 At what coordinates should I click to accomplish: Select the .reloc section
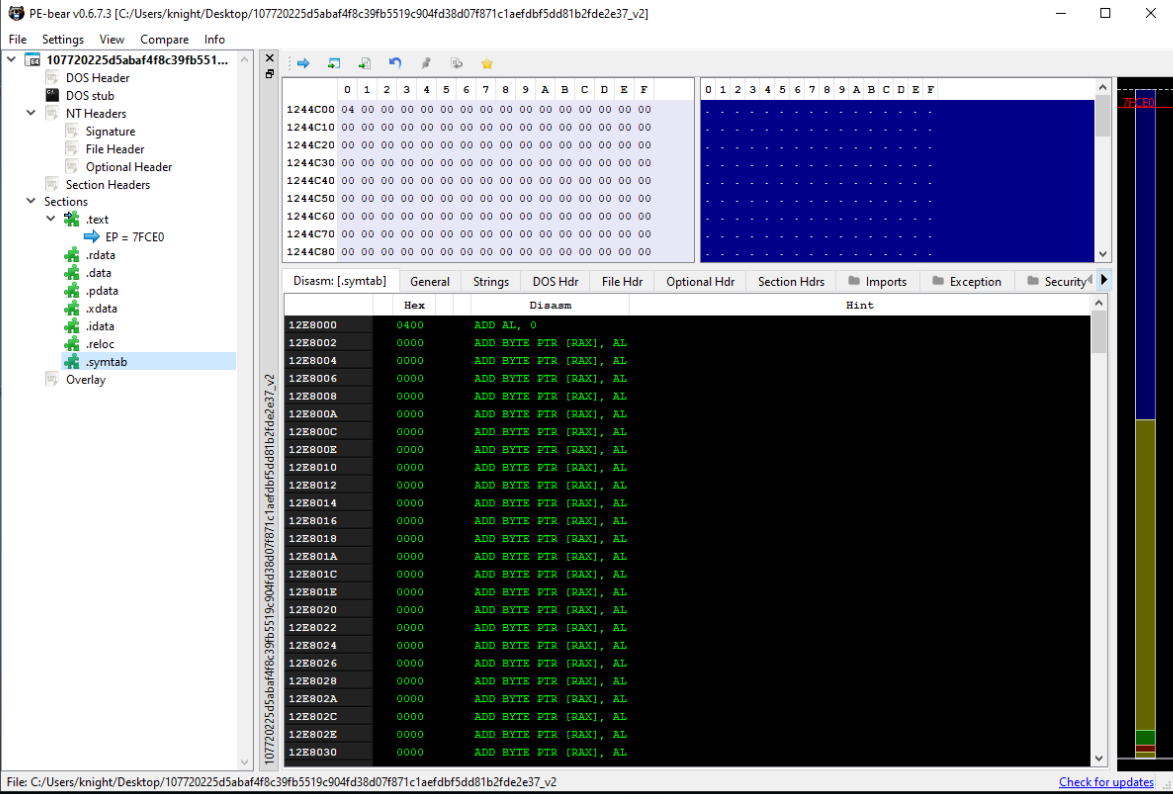(99, 344)
